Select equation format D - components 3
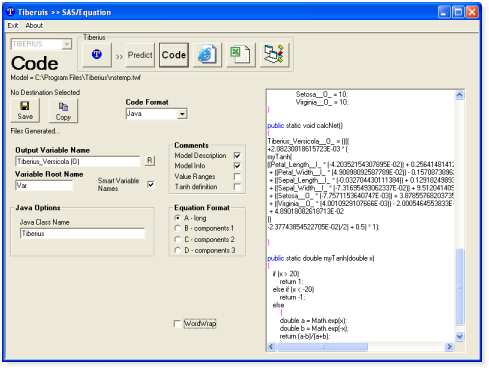The height and width of the screenshot is (370, 489). (178, 250)
